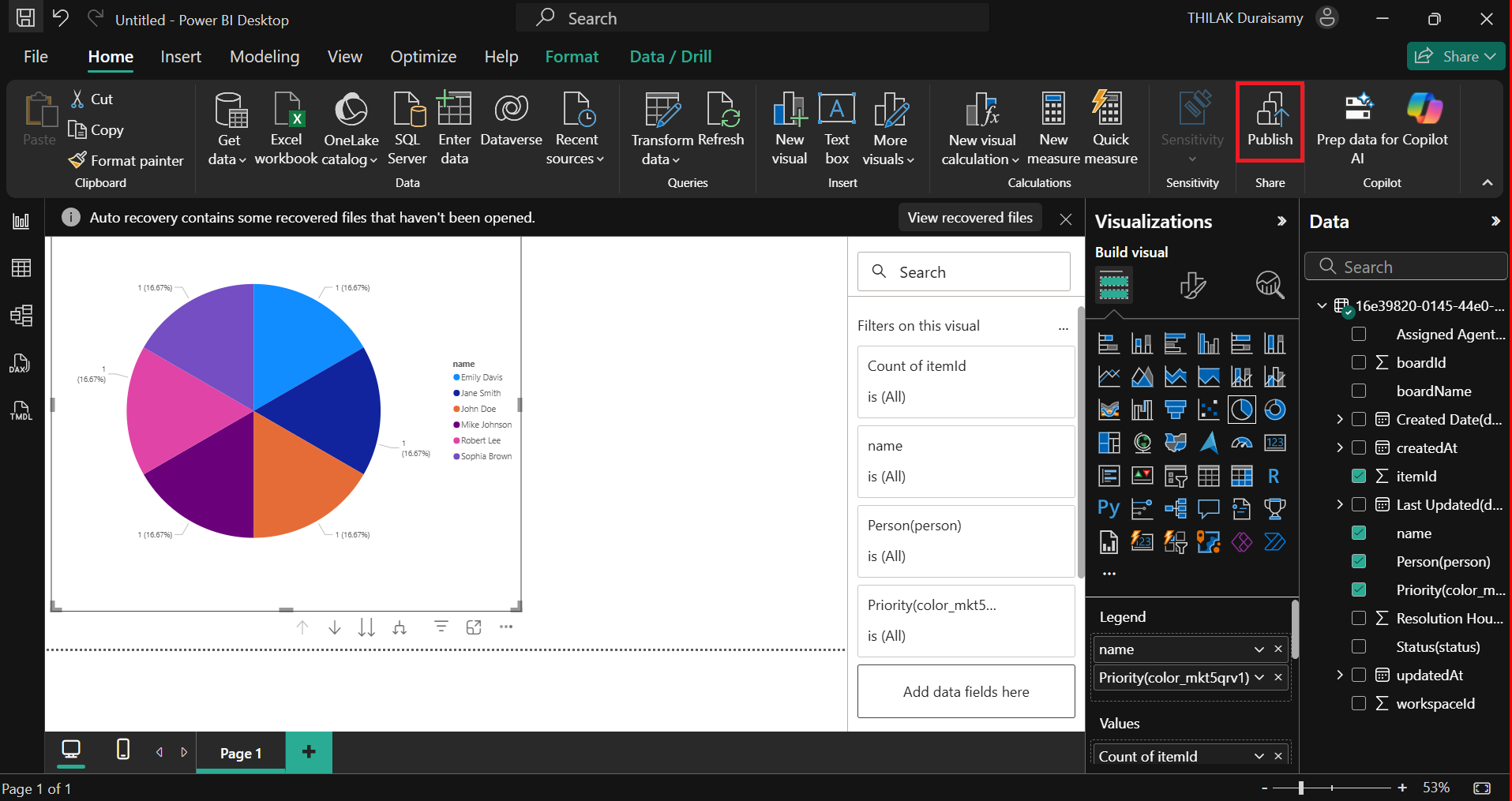Switch the visual to Donut chart

point(1275,410)
